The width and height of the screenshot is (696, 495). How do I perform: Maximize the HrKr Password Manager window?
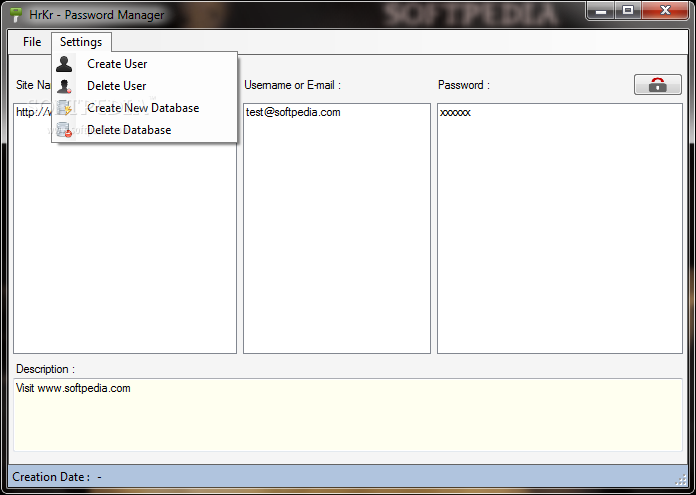click(628, 11)
